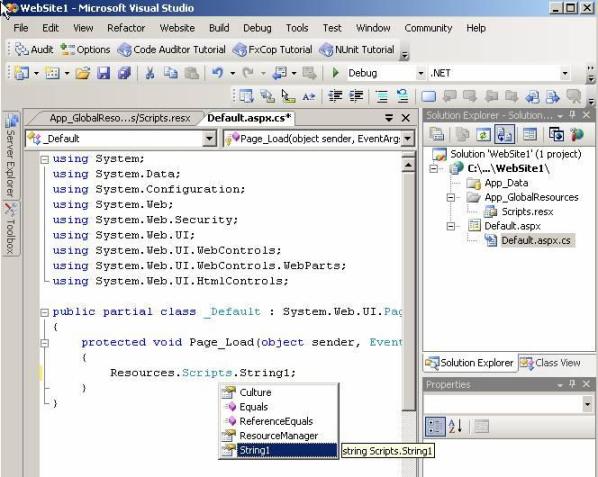Viewport: 598px width, 477px height.
Task: Open the _Default class dropdown
Action: [x=209, y=138]
